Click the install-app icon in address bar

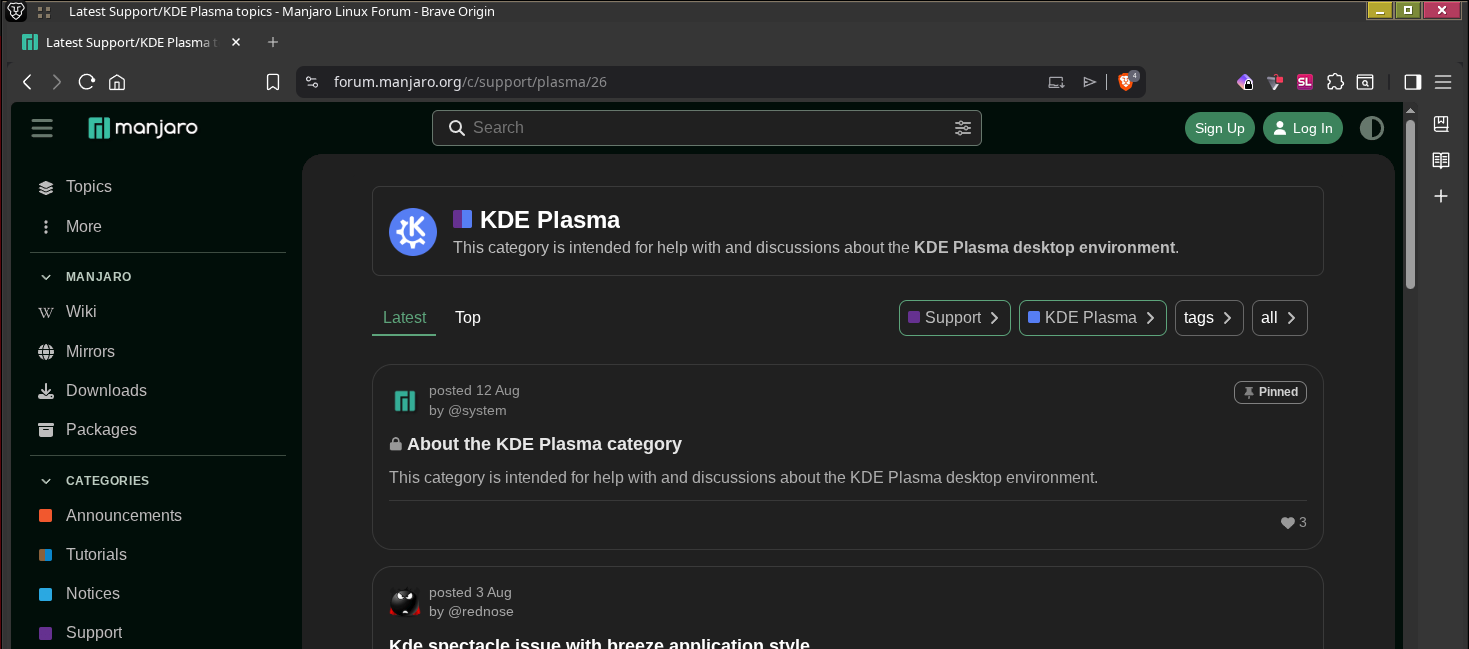pos(1056,82)
